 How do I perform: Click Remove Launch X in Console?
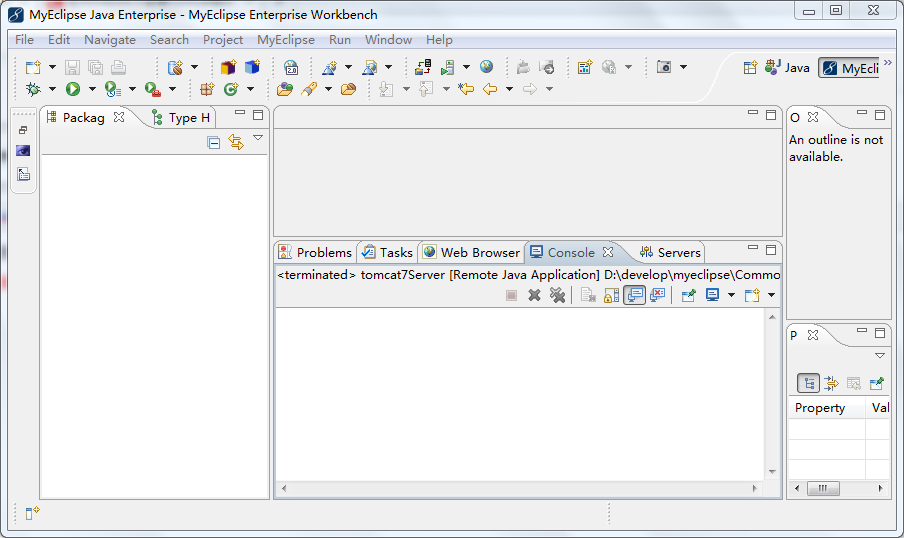(534, 295)
